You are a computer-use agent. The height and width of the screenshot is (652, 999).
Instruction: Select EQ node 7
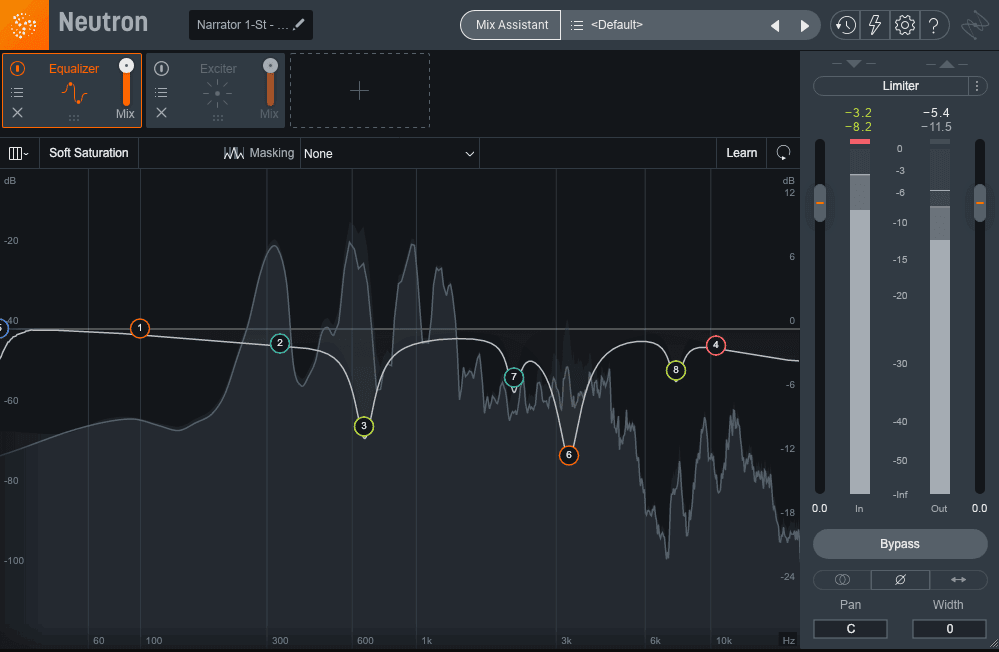pos(514,377)
